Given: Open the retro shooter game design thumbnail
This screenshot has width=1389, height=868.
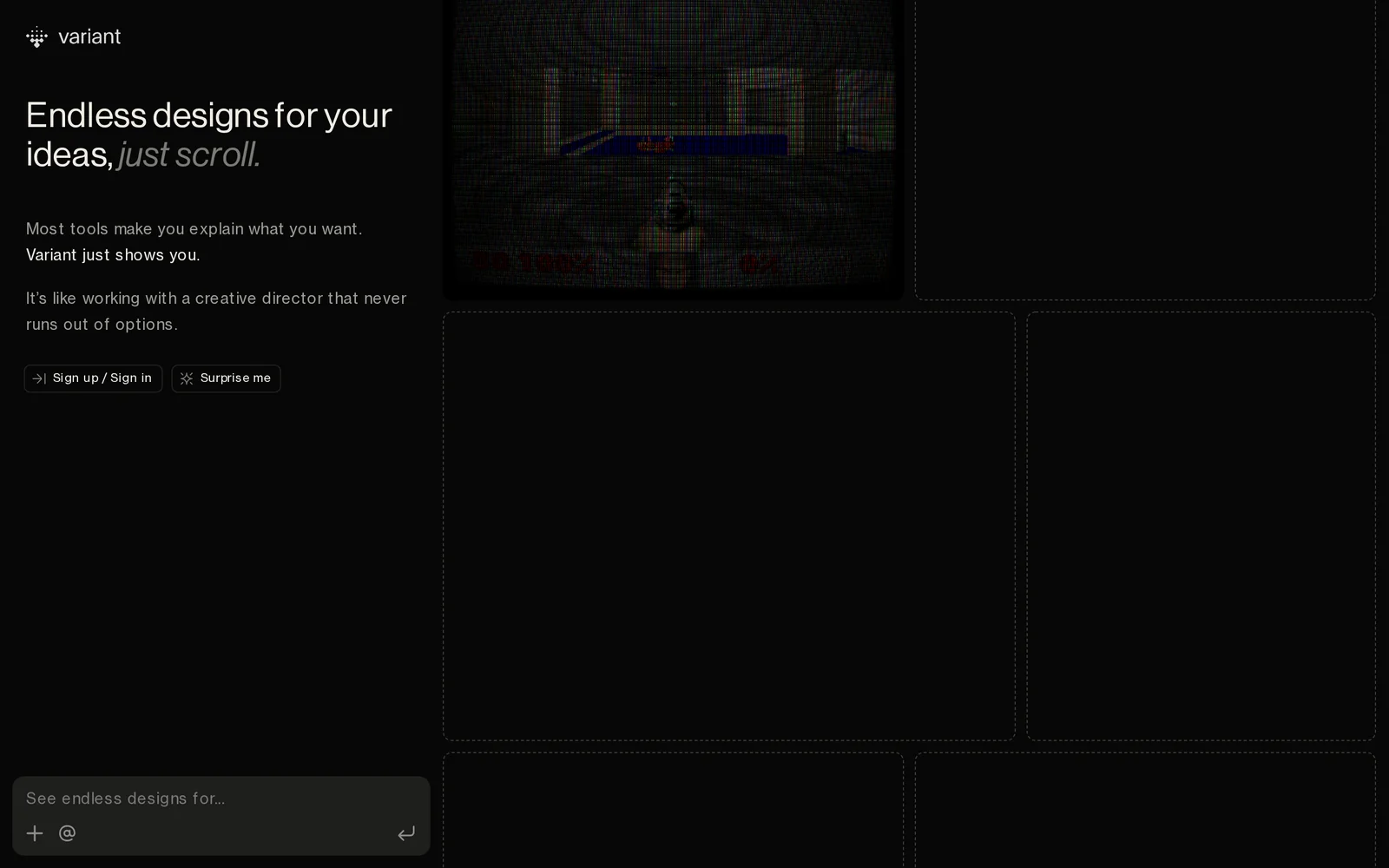Looking at the screenshot, I should tap(673, 148).
